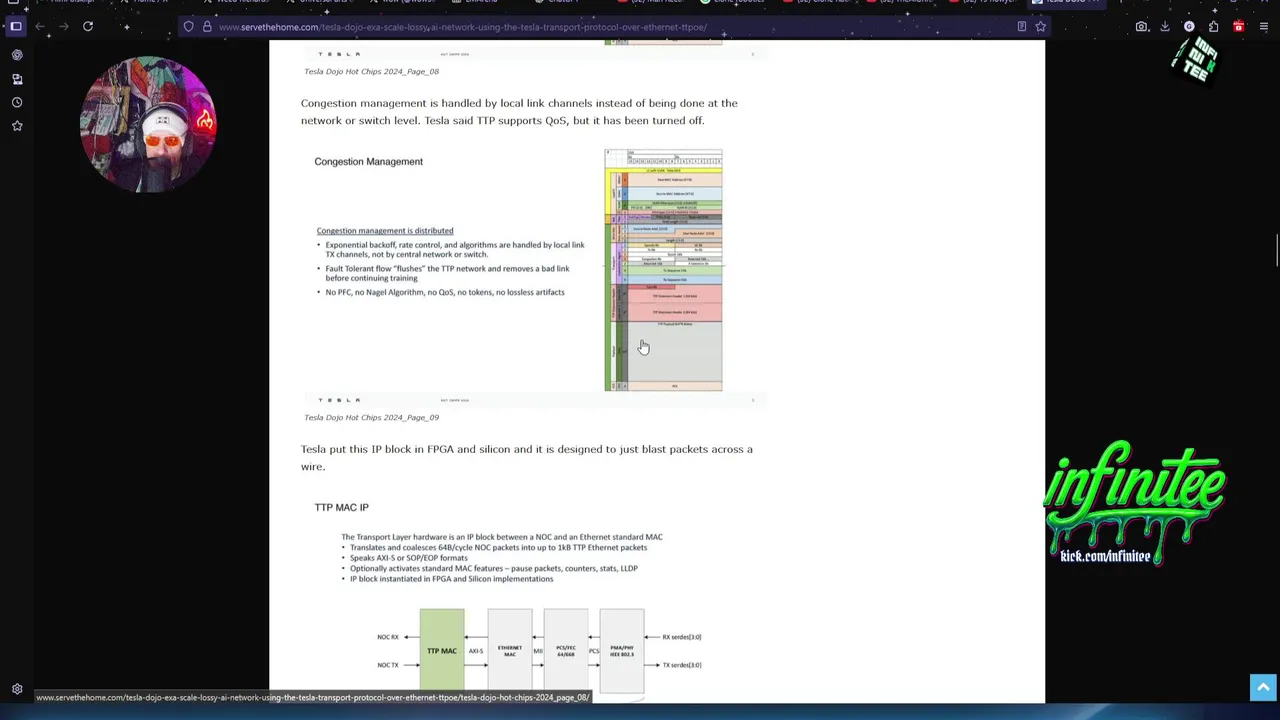Bookmark this page with the star

click(1040, 27)
